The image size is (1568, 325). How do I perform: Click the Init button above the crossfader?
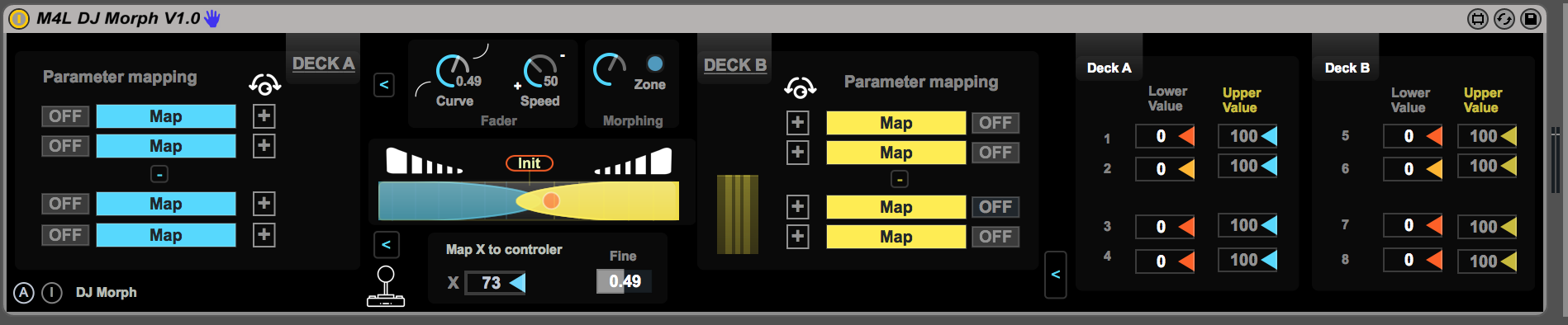pos(530,163)
